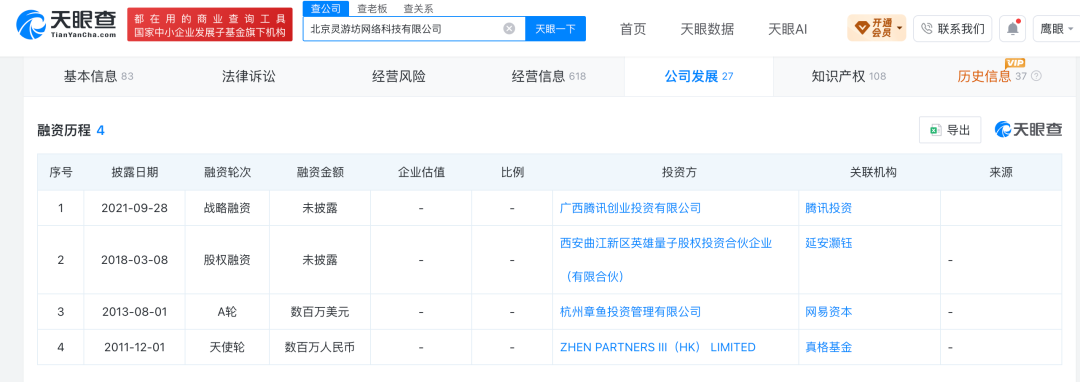The image size is (1080, 382).
Task: Open related institution 延安灏钰
Action: click(x=829, y=242)
